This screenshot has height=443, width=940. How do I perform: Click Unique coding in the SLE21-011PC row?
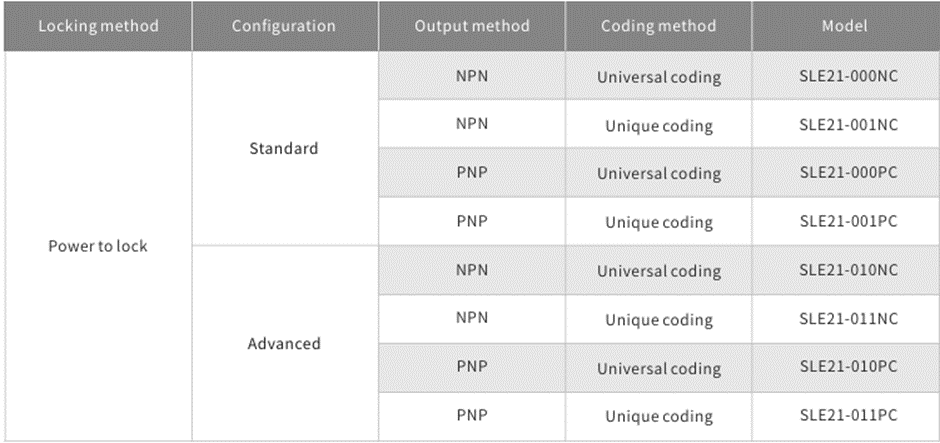tap(658, 416)
